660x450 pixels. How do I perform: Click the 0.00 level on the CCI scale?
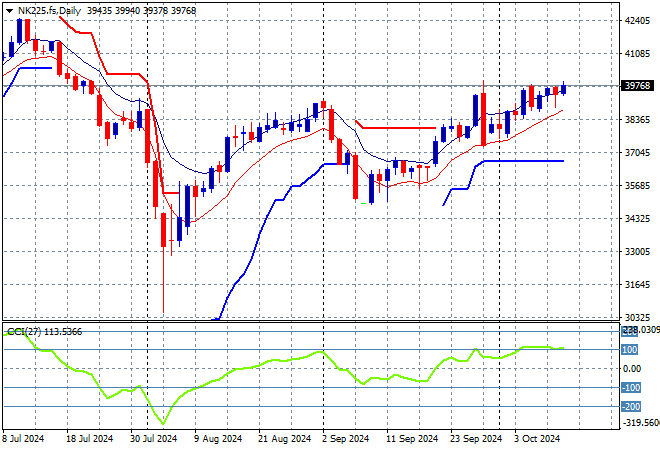click(x=632, y=368)
